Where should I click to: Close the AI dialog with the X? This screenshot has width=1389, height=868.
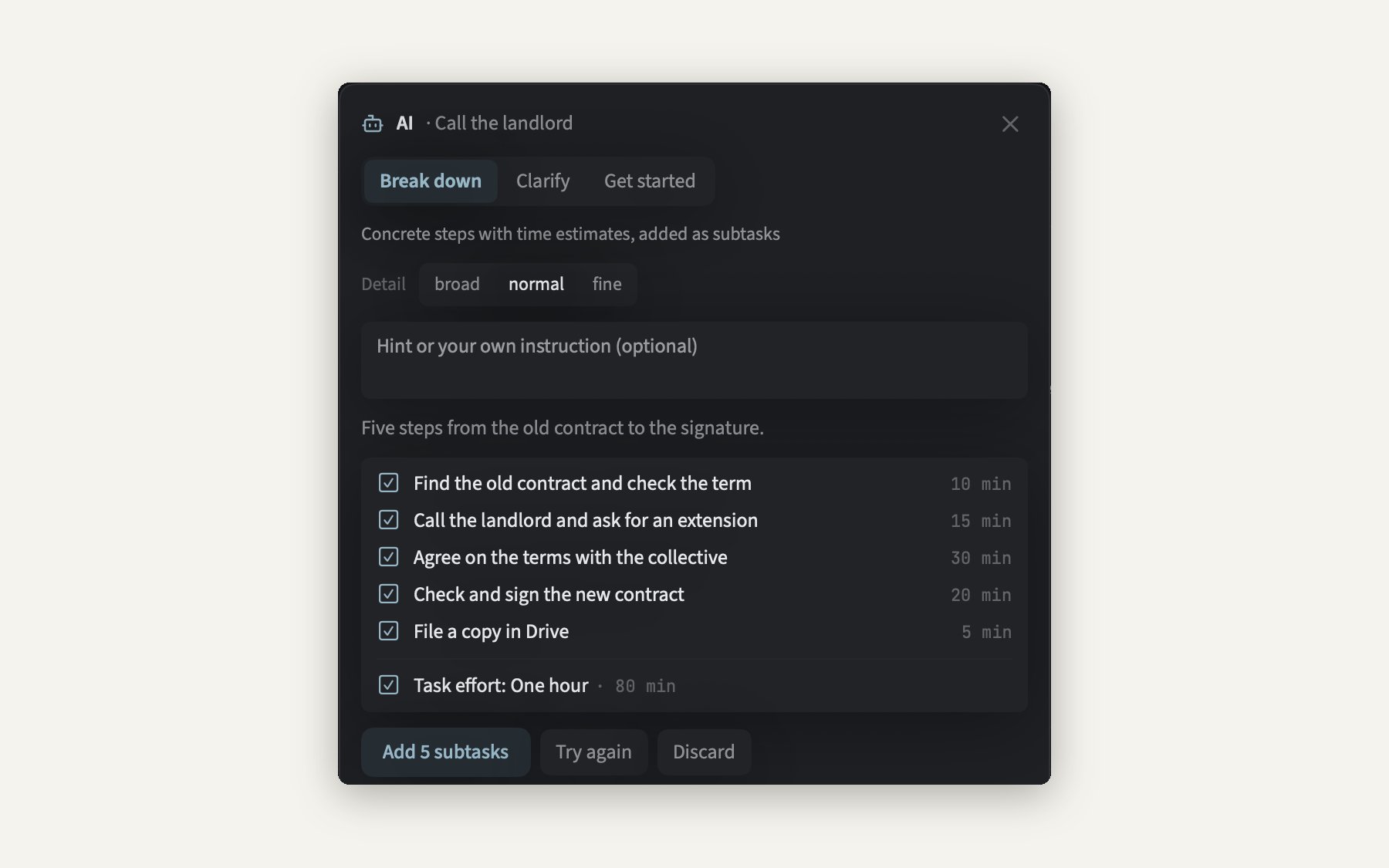click(x=1010, y=124)
